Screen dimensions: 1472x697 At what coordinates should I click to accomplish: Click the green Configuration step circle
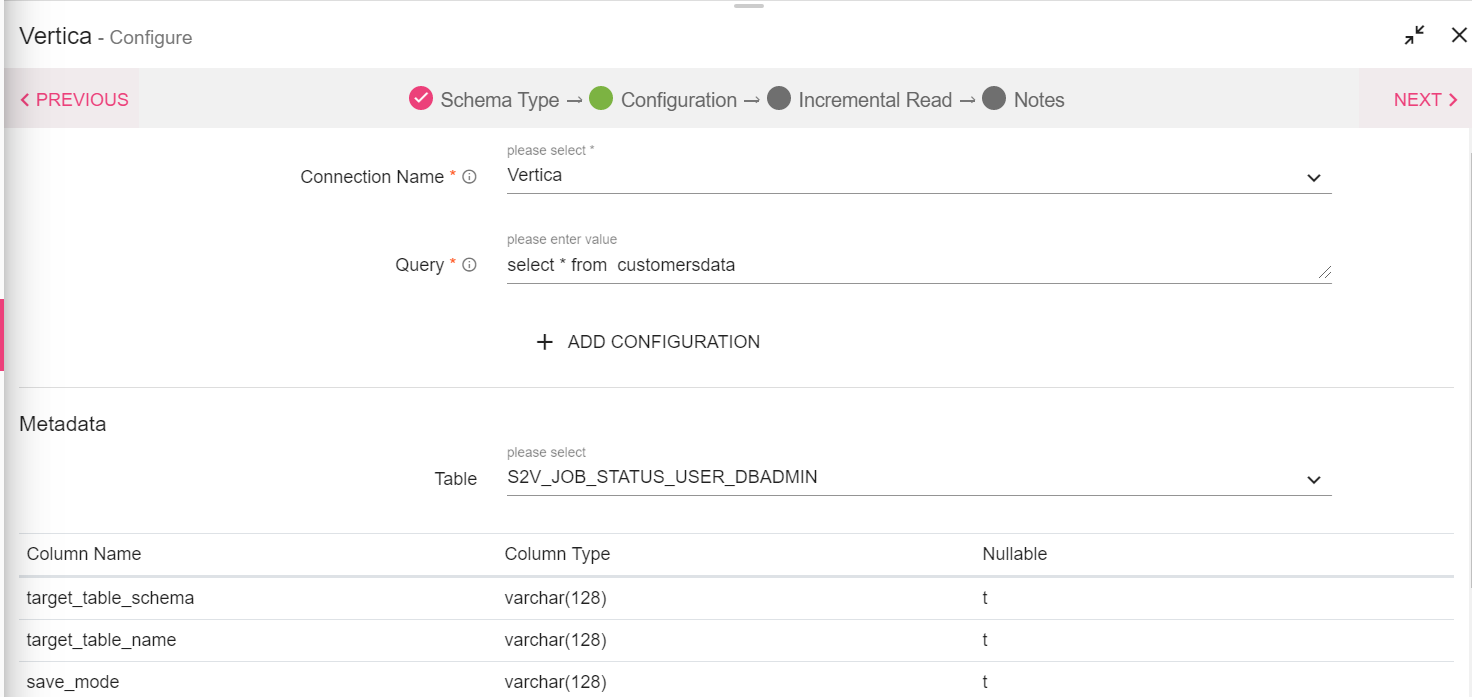(x=601, y=98)
